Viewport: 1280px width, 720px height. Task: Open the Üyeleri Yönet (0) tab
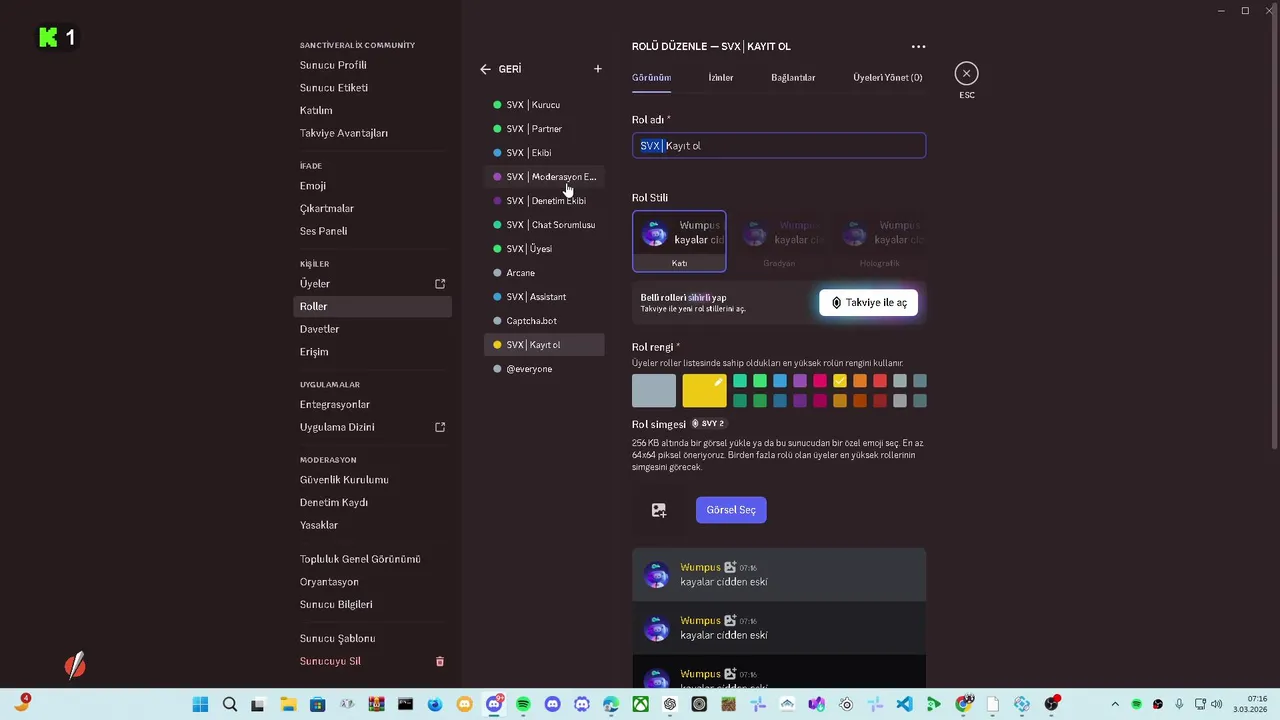click(888, 77)
